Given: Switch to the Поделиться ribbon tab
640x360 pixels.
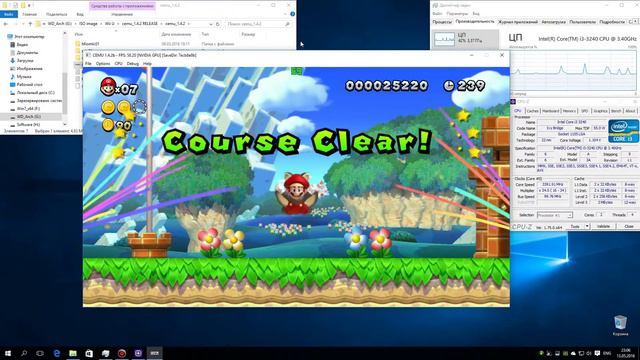Looking at the screenshot, I should pos(56,14).
